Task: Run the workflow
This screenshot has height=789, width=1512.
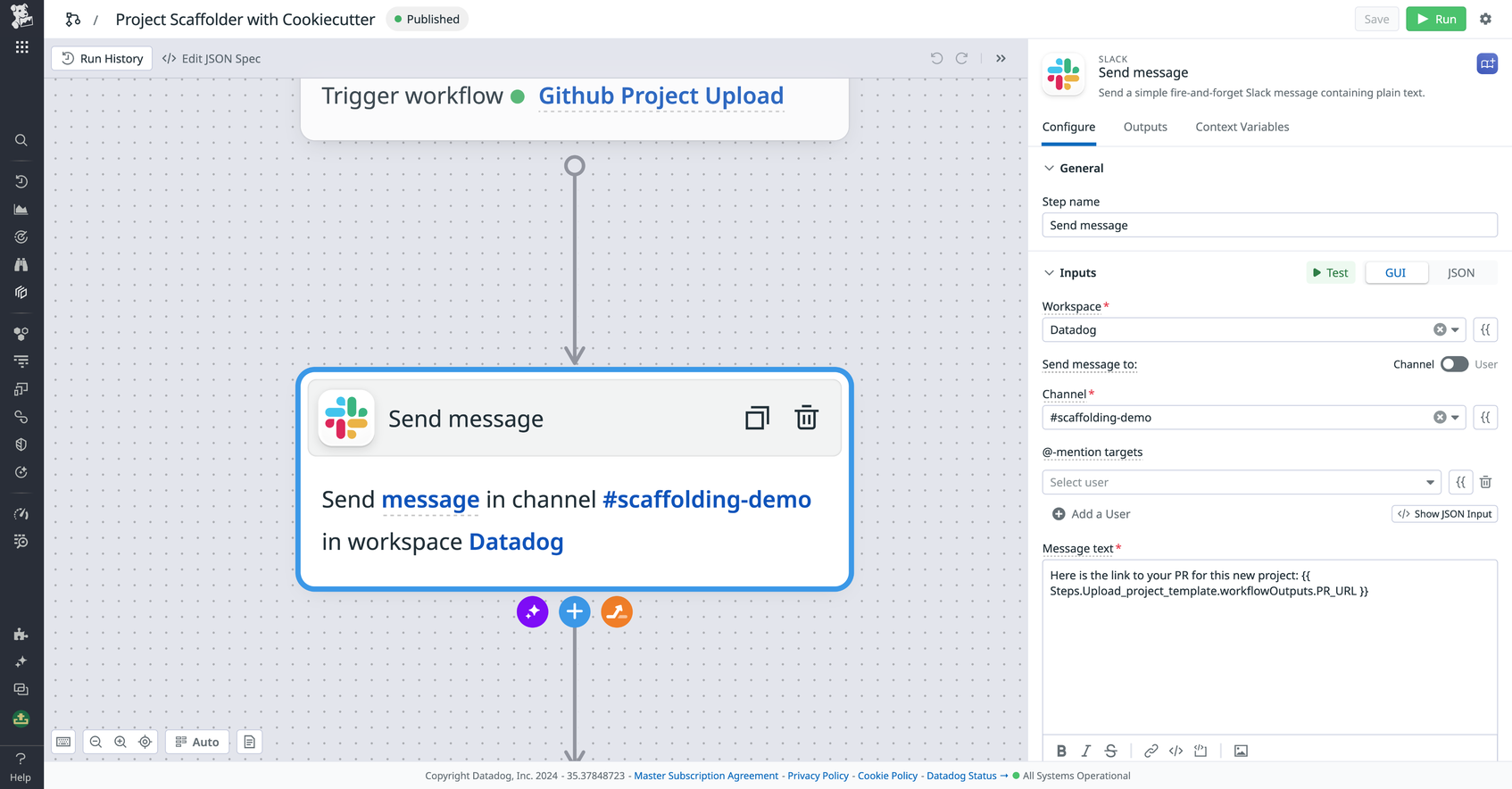Action: 1436,19
